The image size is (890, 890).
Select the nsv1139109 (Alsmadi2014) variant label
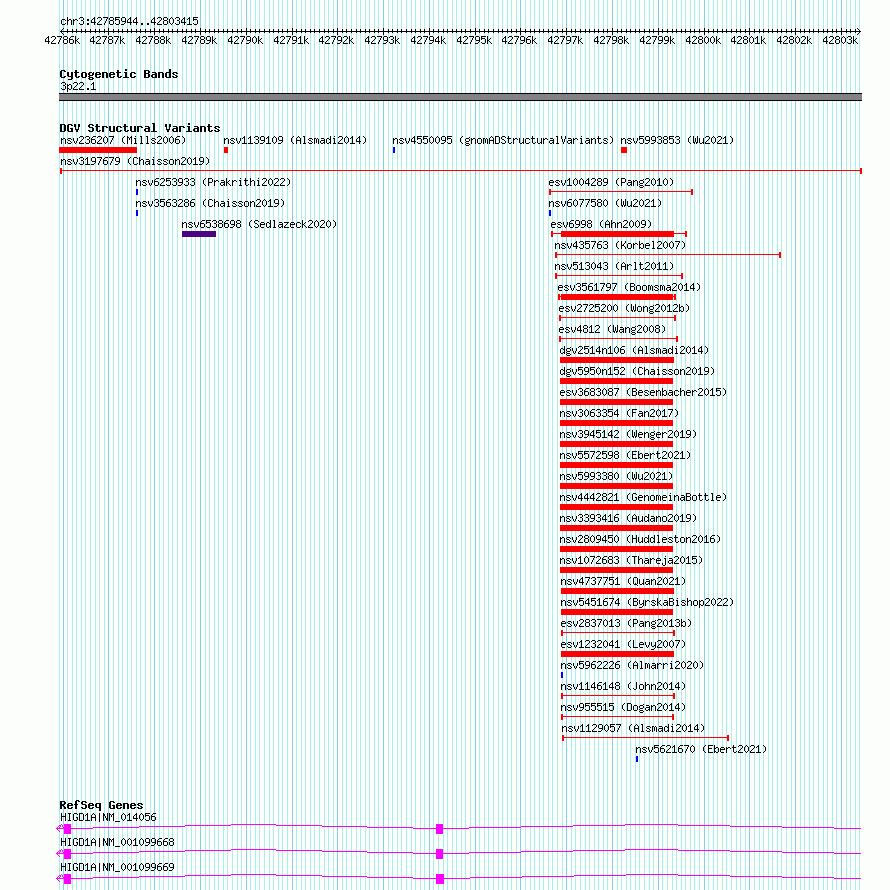click(x=295, y=140)
